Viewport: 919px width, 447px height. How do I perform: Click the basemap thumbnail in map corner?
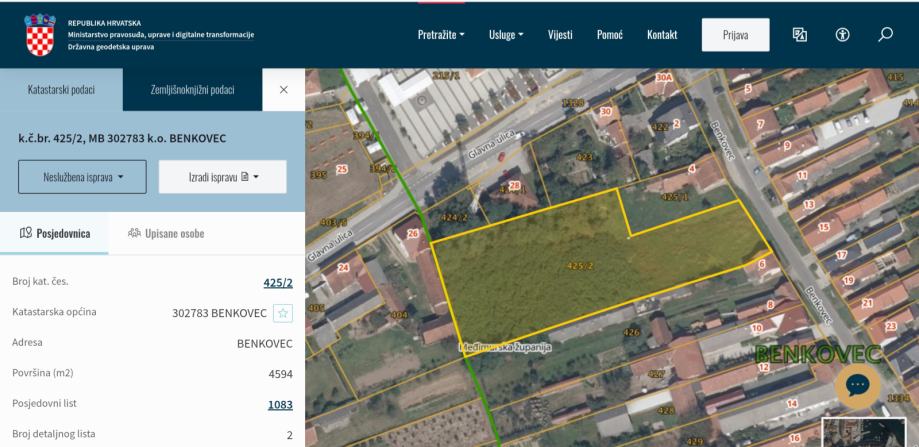pyautogui.click(x=864, y=432)
